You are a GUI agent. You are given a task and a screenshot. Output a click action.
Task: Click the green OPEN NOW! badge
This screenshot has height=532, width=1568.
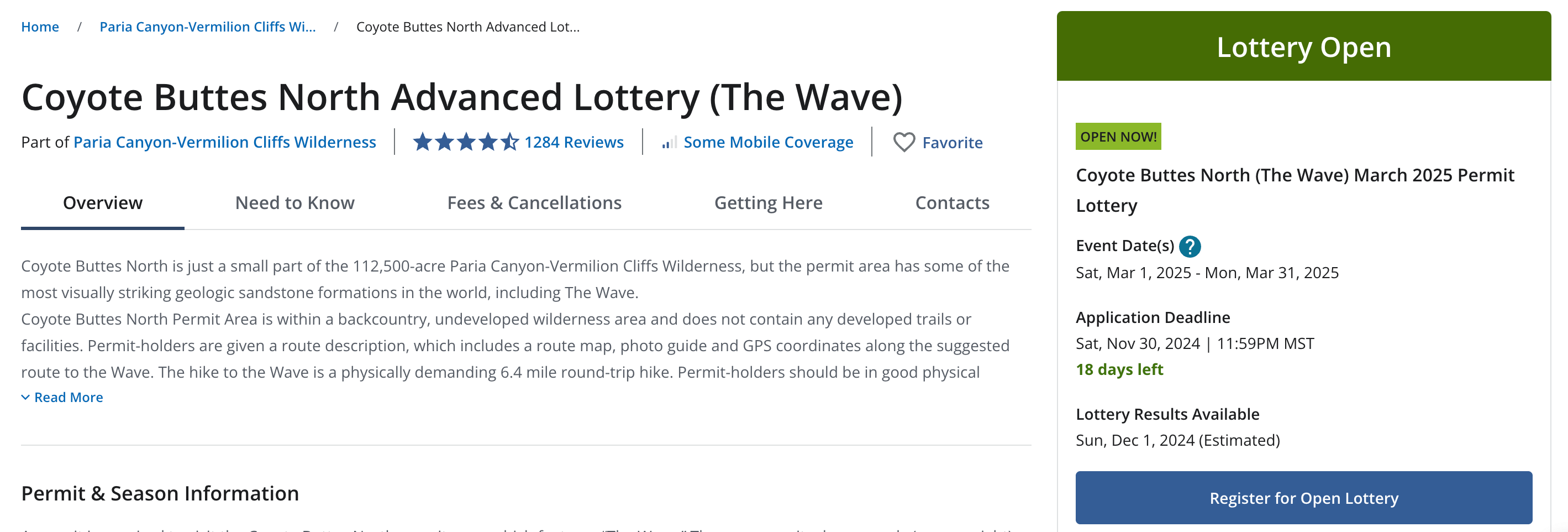(1118, 137)
